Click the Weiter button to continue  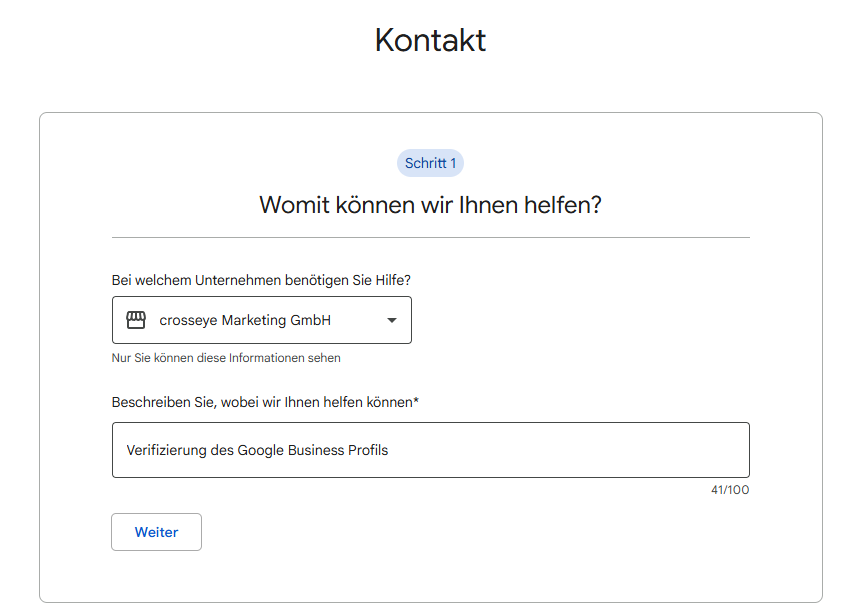(156, 531)
